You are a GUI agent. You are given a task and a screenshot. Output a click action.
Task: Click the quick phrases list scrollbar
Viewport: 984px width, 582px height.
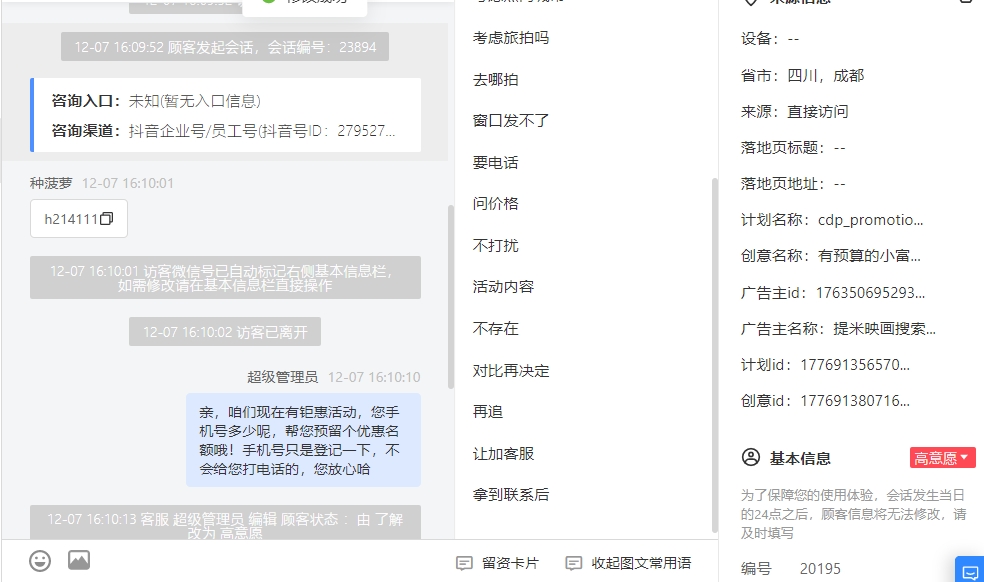tap(714, 355)
